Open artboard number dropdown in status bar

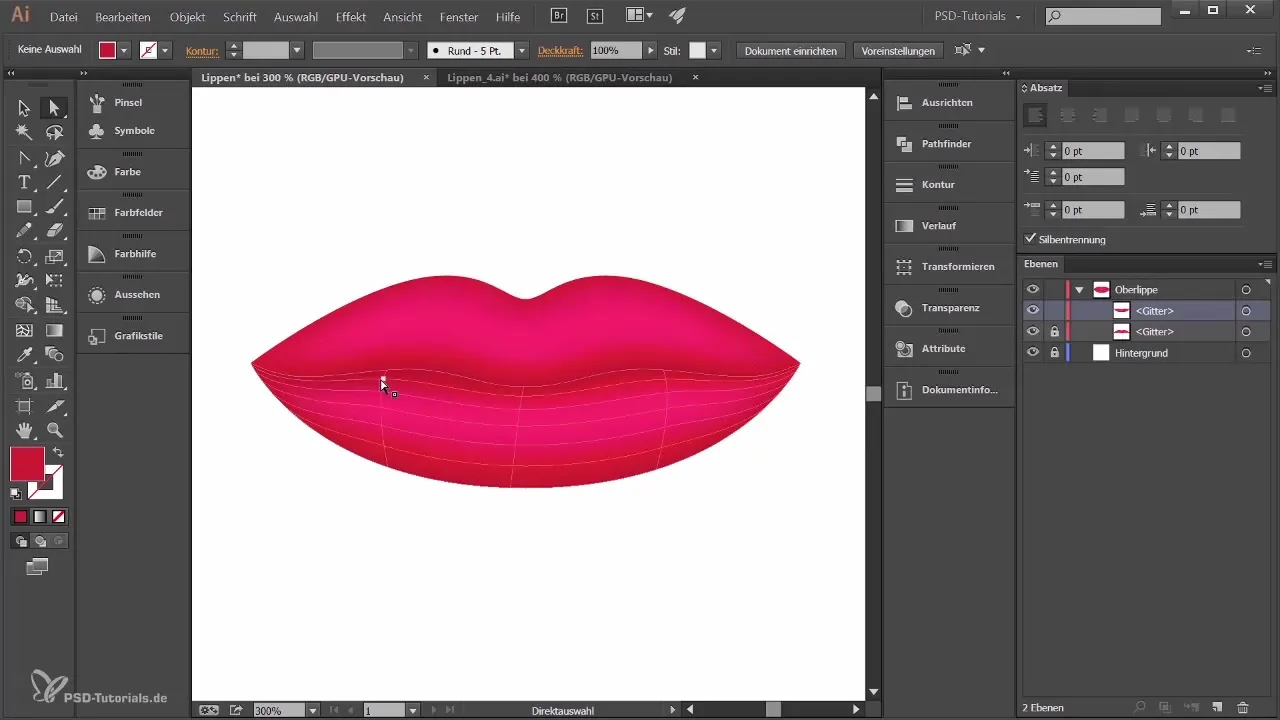point(413,710)
